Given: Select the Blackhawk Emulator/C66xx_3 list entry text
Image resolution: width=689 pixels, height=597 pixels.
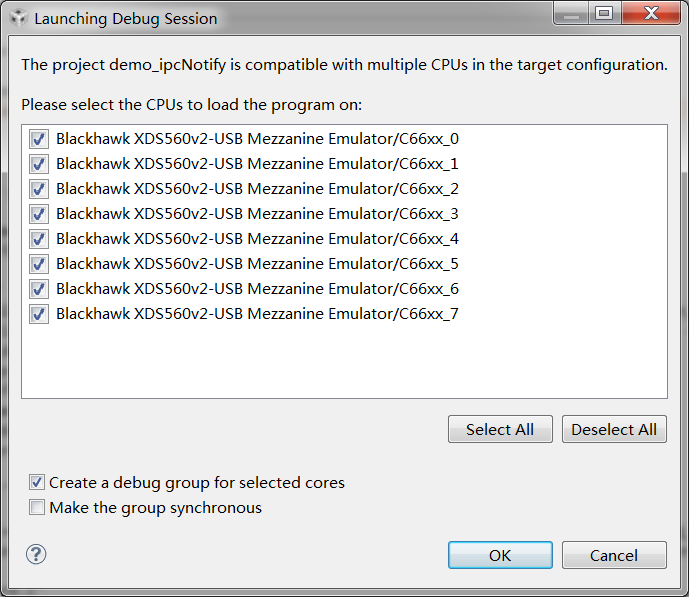Looking at the screenshot, I should 257,214.
